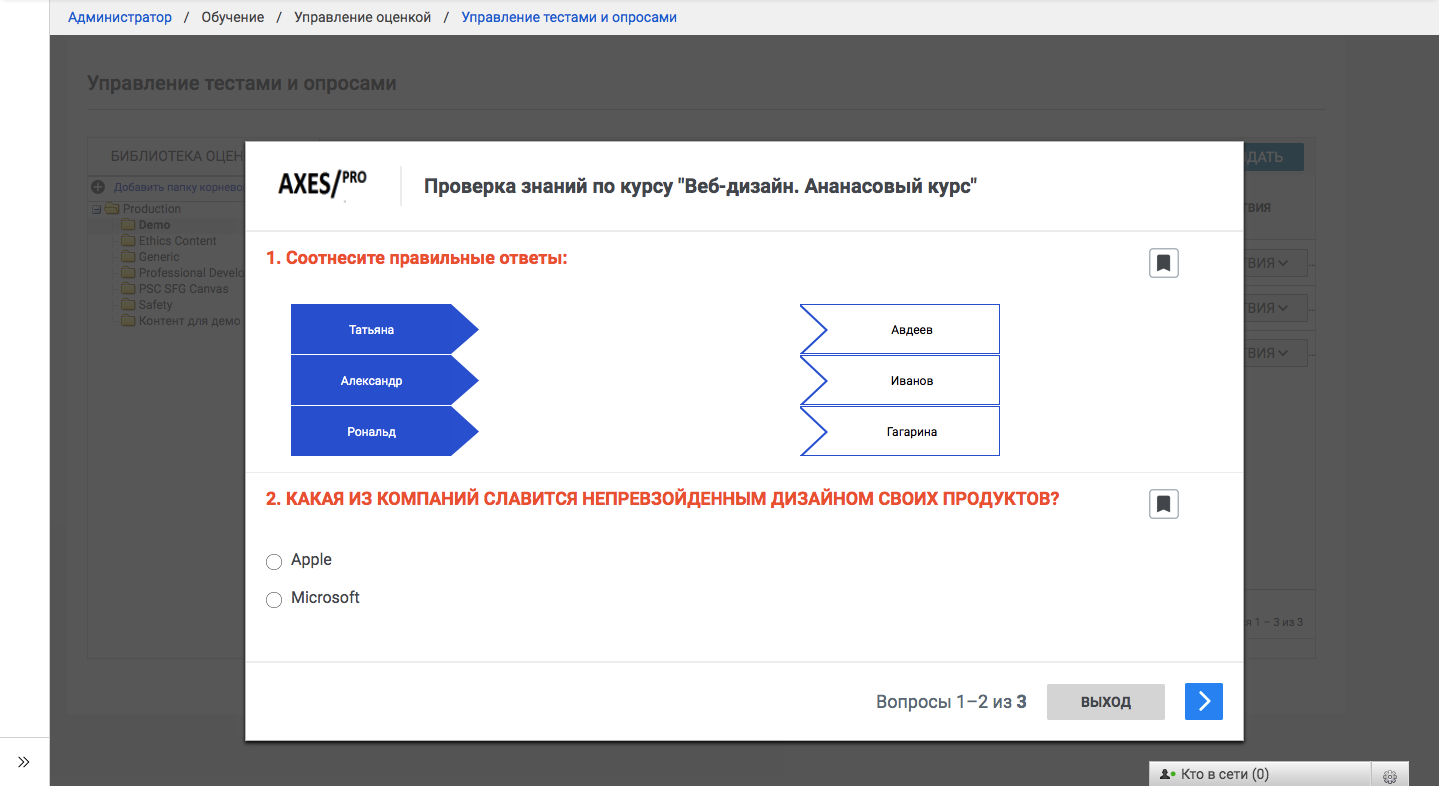Image resolution: width=1439 pixels, height=786 pixels.
Task: Open the Demo folder in the library tree
Action: 154,225
